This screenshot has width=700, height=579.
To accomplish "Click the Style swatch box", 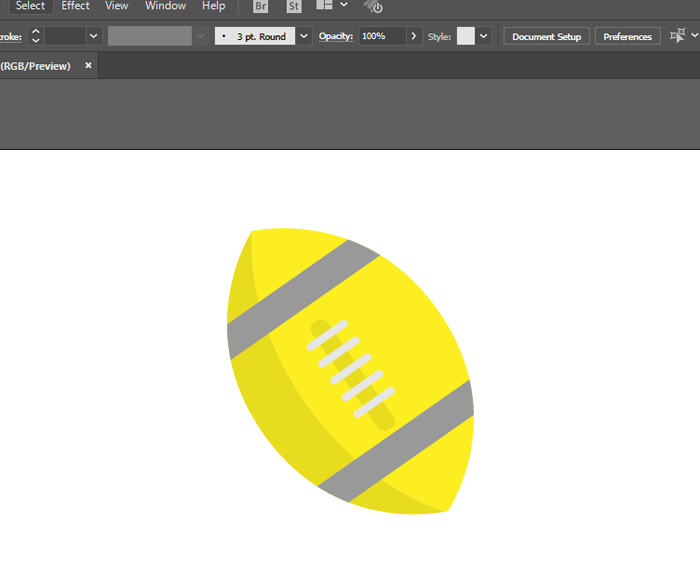I will point(466,36).
